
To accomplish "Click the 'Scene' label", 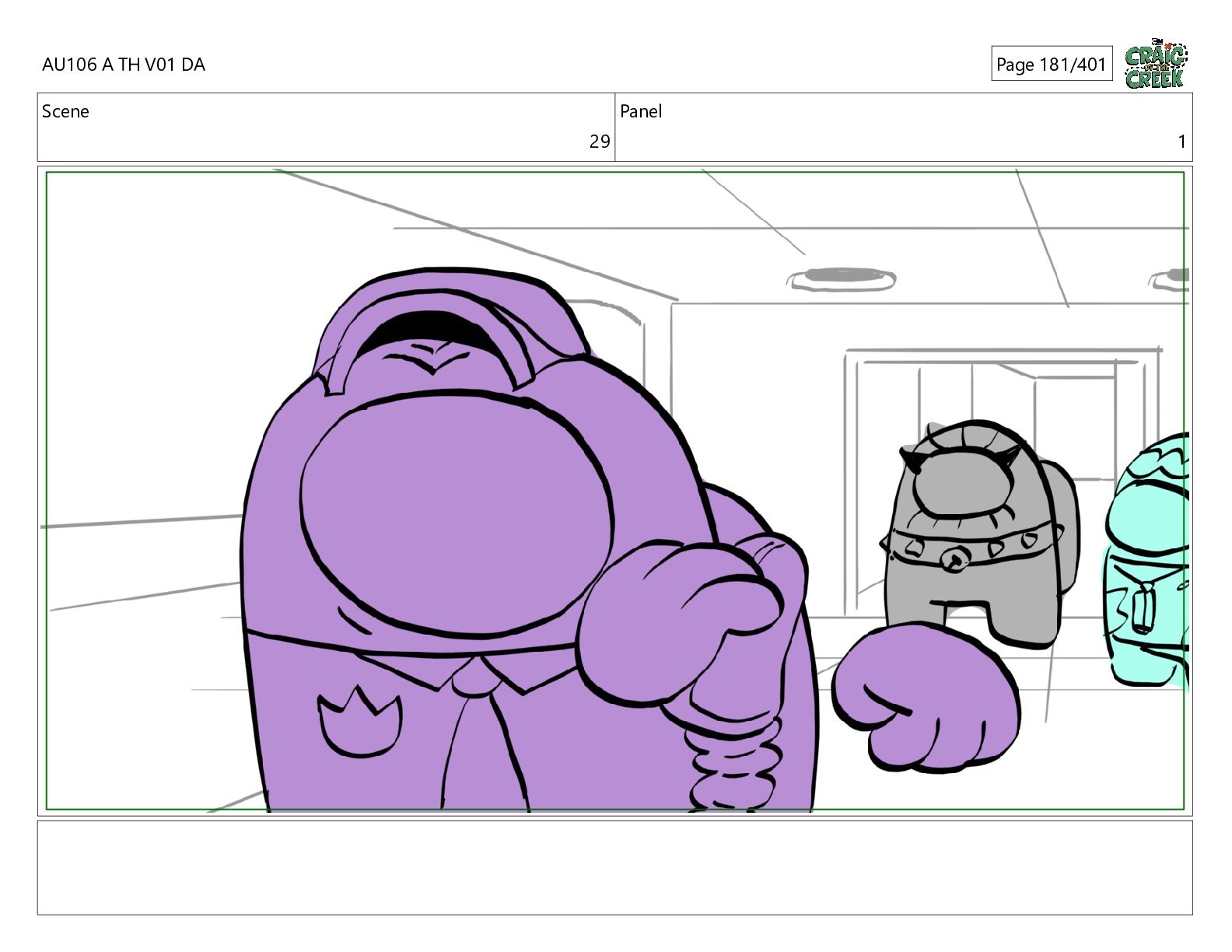I will click(65, 111).
